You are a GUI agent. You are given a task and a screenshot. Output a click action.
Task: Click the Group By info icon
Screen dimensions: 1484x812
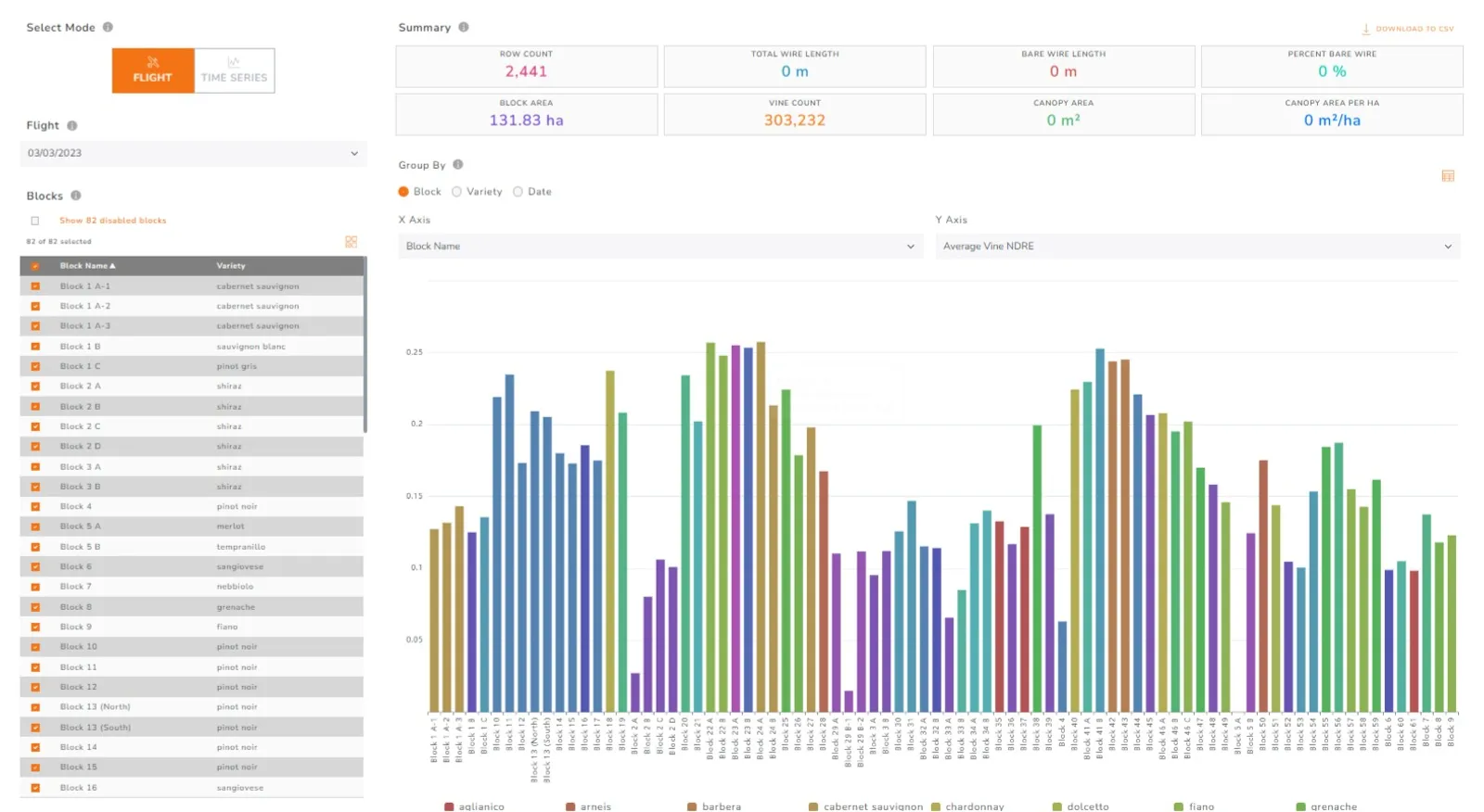pos(458,165)
